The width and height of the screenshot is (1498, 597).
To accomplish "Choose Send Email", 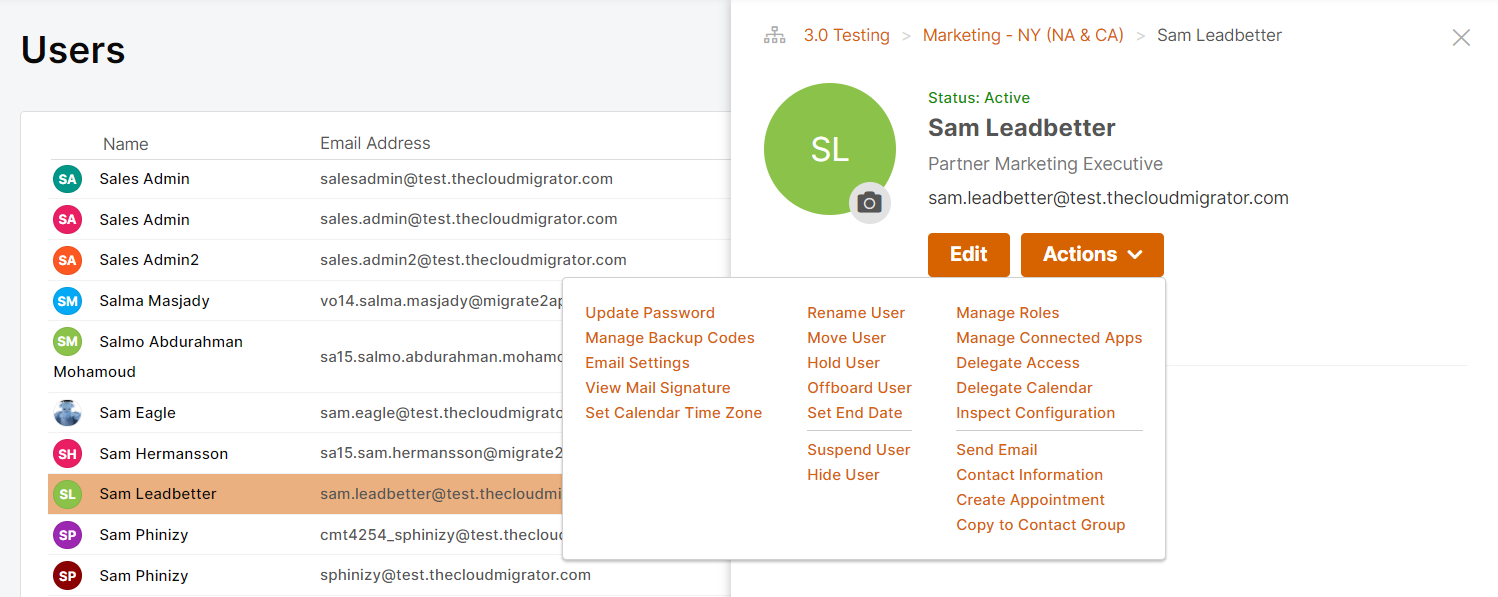I will coord(996,450).
